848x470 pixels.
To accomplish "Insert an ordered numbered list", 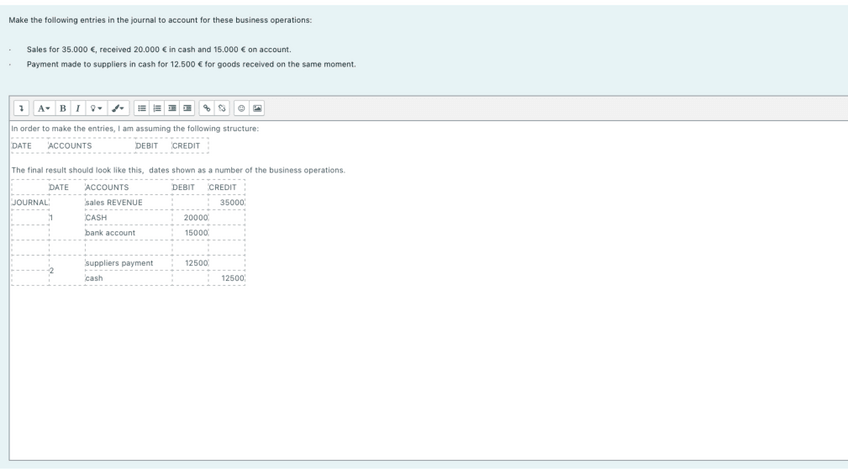I will tap(157, 108).
